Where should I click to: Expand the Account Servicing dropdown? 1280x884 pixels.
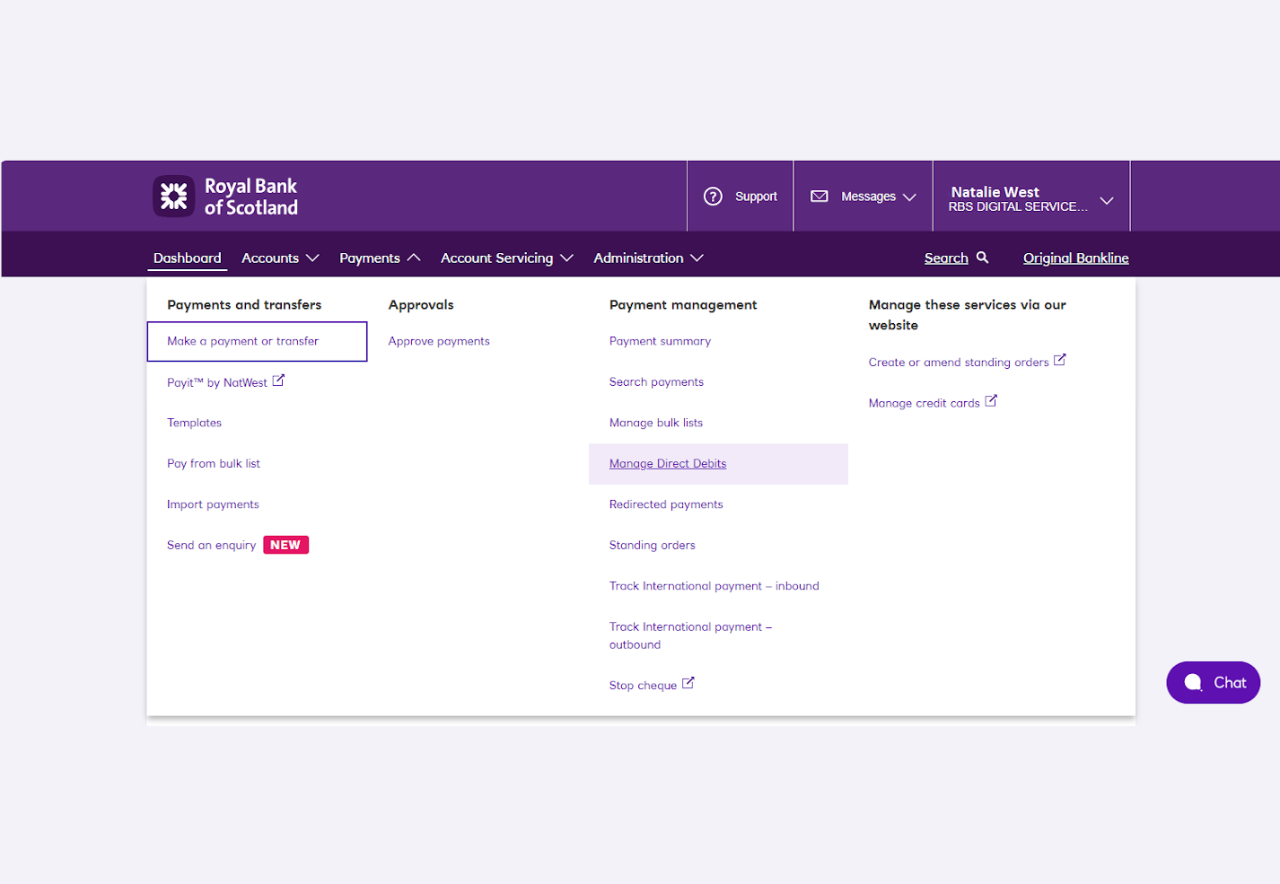507,257
